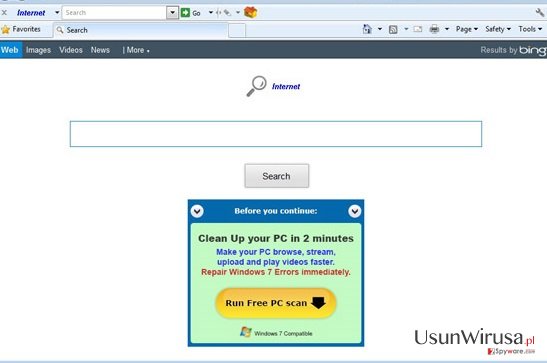
Task: Open the Internet toolbar logo dropdown arrow
Action: pos(57,13)
